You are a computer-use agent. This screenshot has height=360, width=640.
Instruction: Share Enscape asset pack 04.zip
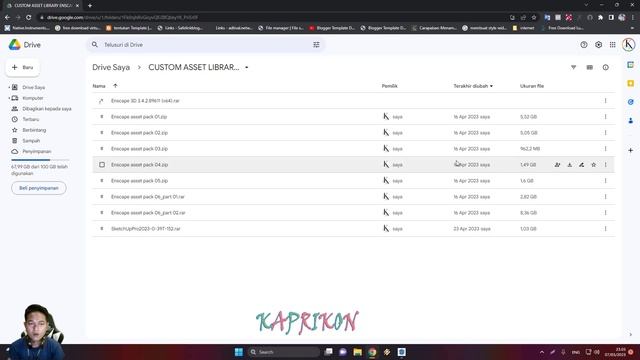click(x=558, y=165)
